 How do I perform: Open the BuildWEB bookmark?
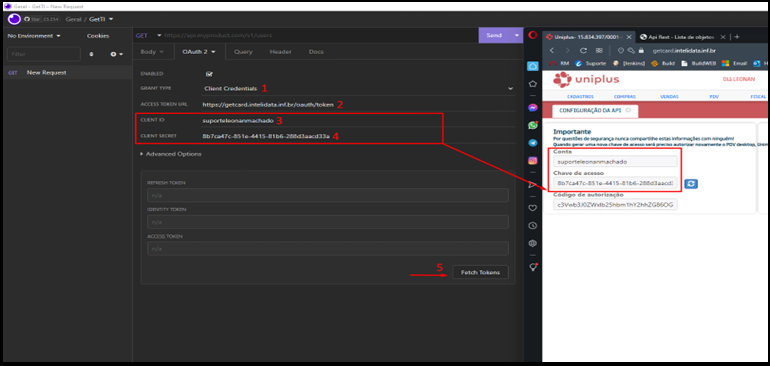point(698,63)
